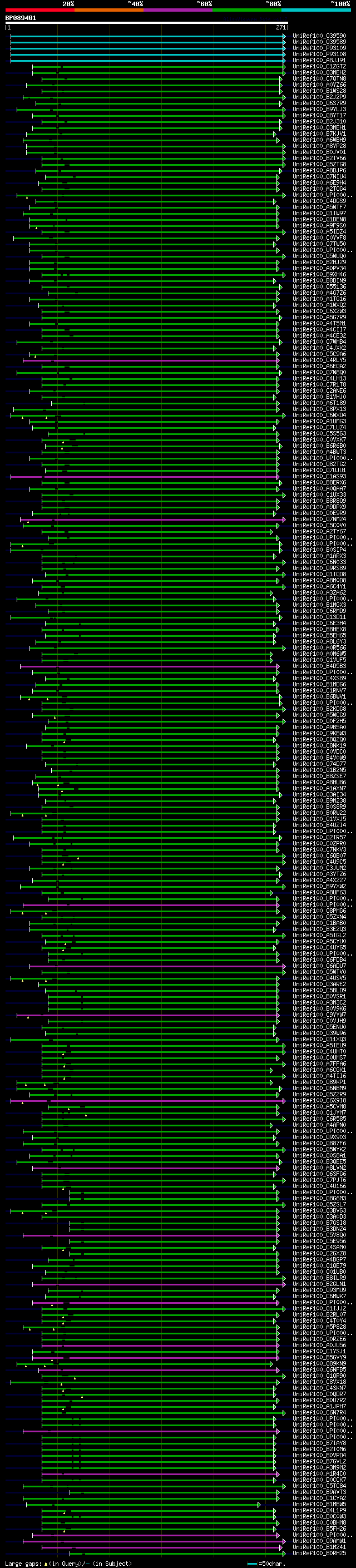Select the UniRef100_C6WXD4 label

(319, 415)
